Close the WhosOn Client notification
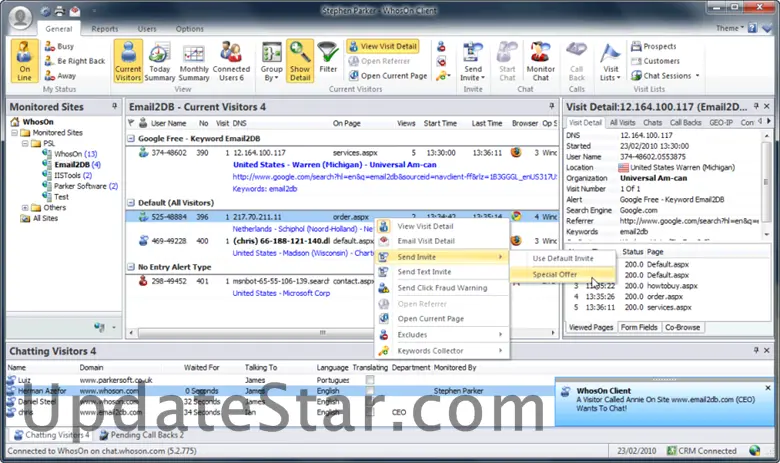The width and height of the screenshot is (780, 463). point(768,388)
